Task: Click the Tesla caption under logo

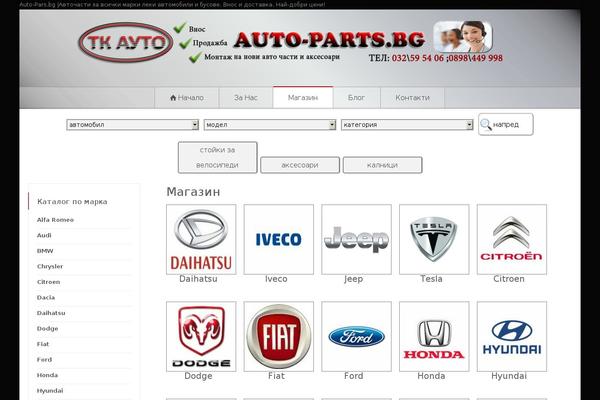Action: [x=431, y=279]
